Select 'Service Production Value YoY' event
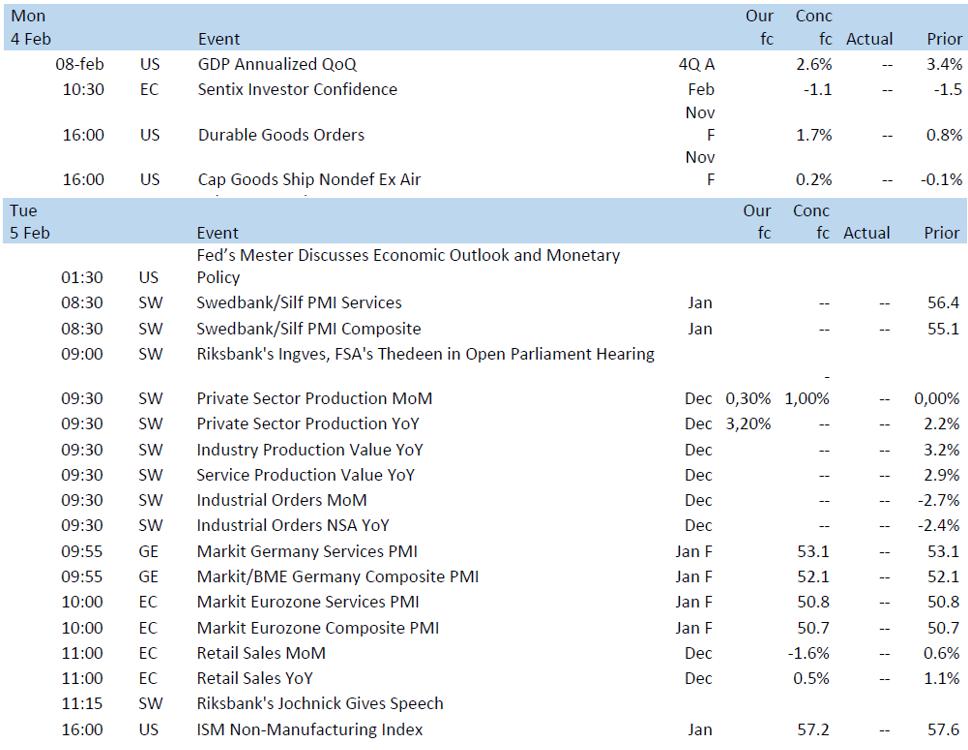The image size is (968, 750). pos(306,475)
